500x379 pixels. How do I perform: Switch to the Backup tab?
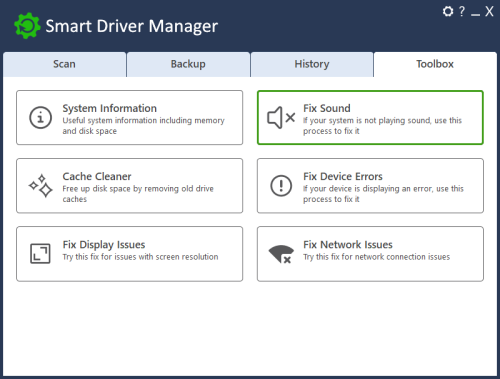pyautogui.click(x=188, y=64)
